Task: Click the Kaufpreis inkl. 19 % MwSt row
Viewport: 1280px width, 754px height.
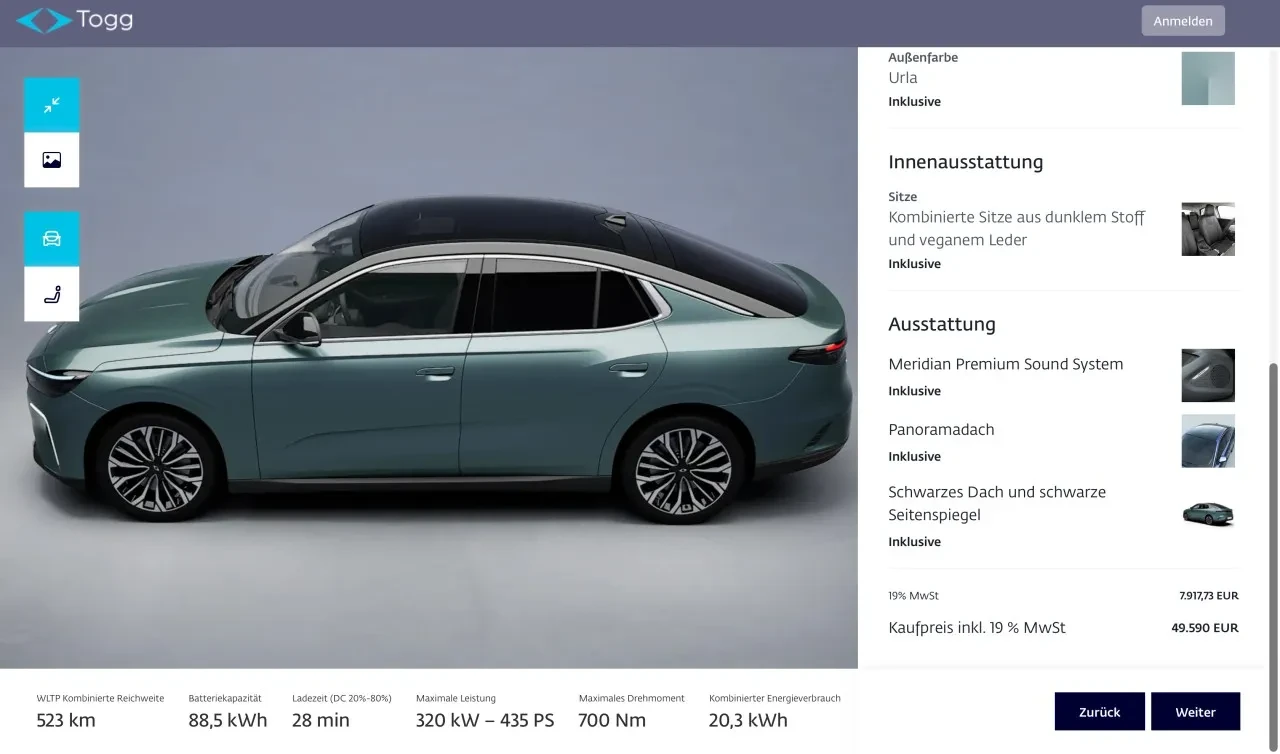Action: click(x=1063, y=628)
